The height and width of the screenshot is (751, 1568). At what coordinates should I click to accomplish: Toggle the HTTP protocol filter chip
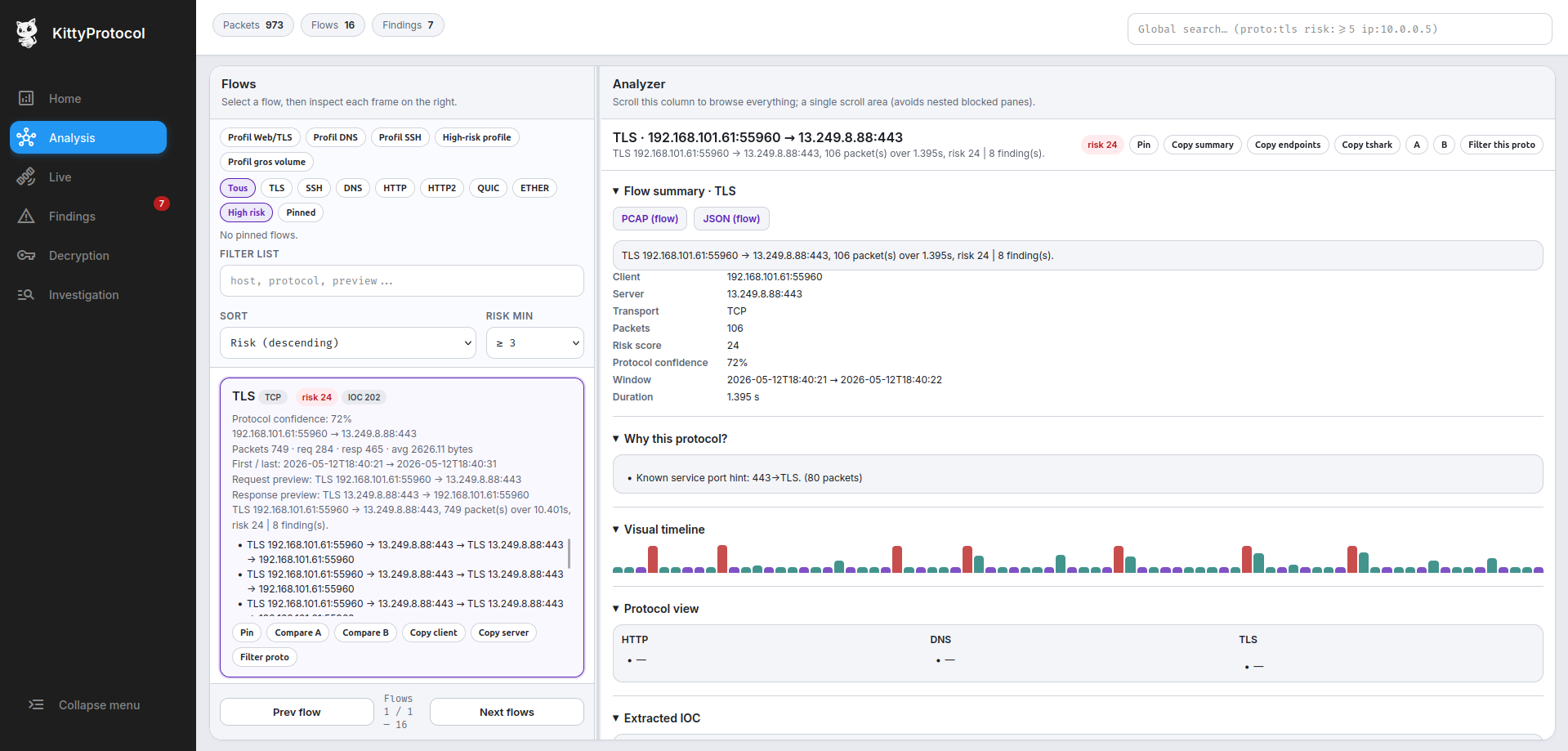pyautogui.click(x=395, y=188)
